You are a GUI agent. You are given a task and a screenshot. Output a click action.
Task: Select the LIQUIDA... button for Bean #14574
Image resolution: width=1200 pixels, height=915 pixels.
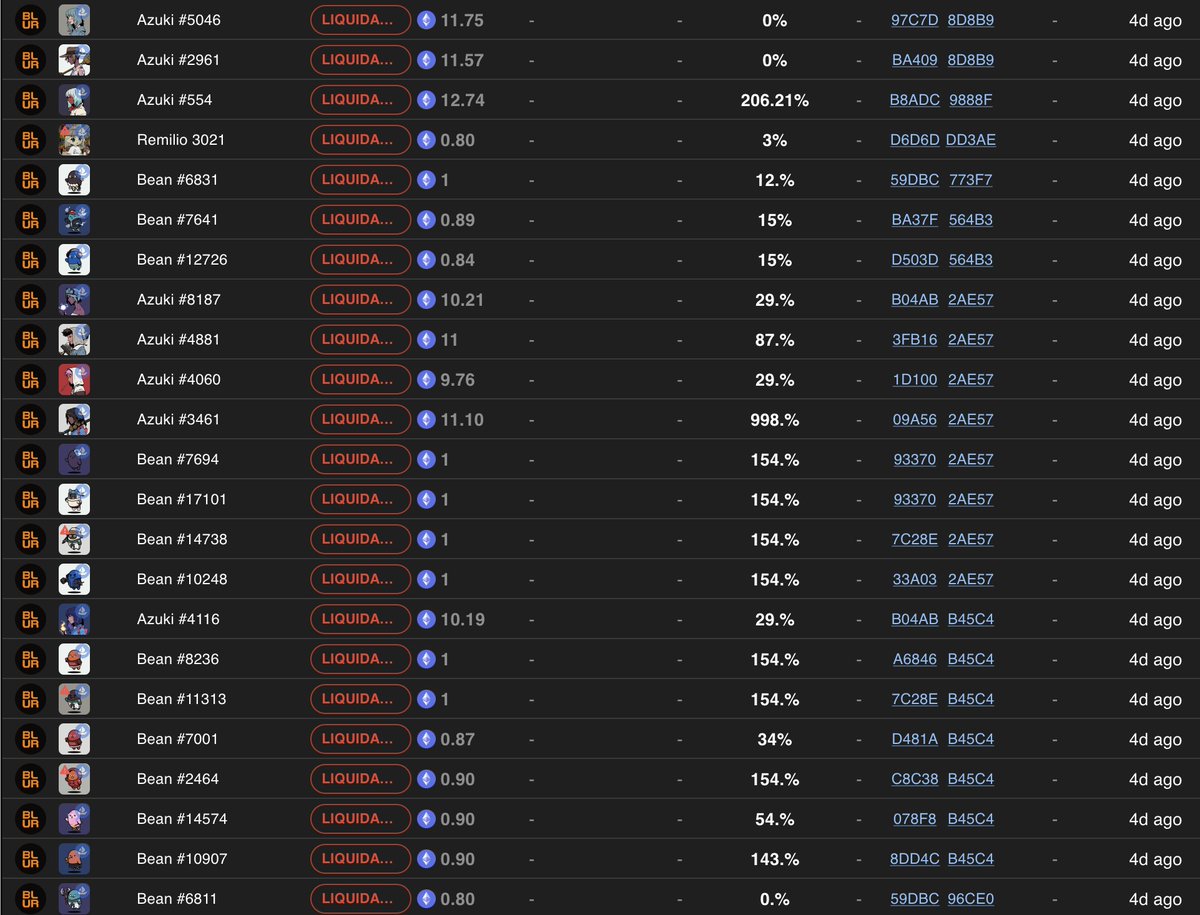pyautogui.click(x=360, y=819)
